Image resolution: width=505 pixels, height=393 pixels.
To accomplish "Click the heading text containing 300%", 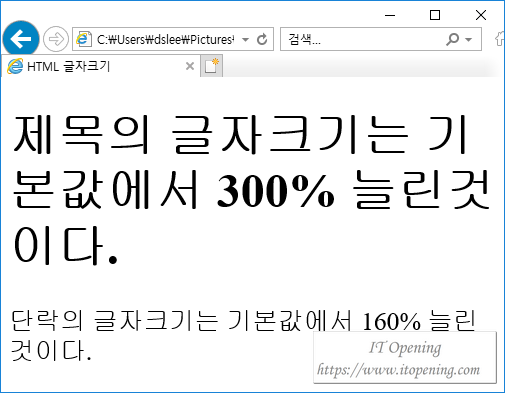I will click(x=252, y=190).
